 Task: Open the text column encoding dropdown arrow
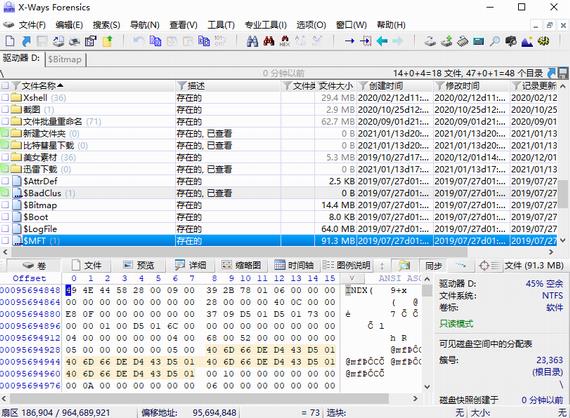[352, 278]
